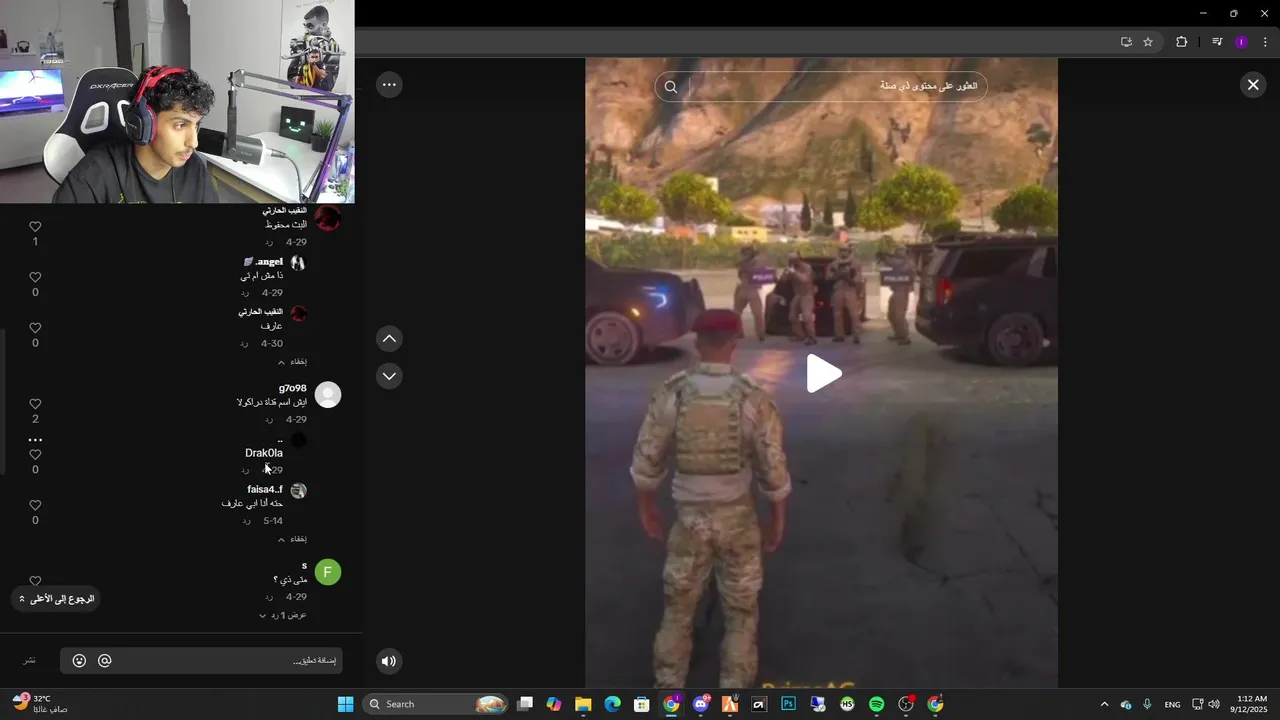The height and width of the screenshot is (720, 1280).
Task: Close the video viewer with X
Action: tap(1252, 85)
